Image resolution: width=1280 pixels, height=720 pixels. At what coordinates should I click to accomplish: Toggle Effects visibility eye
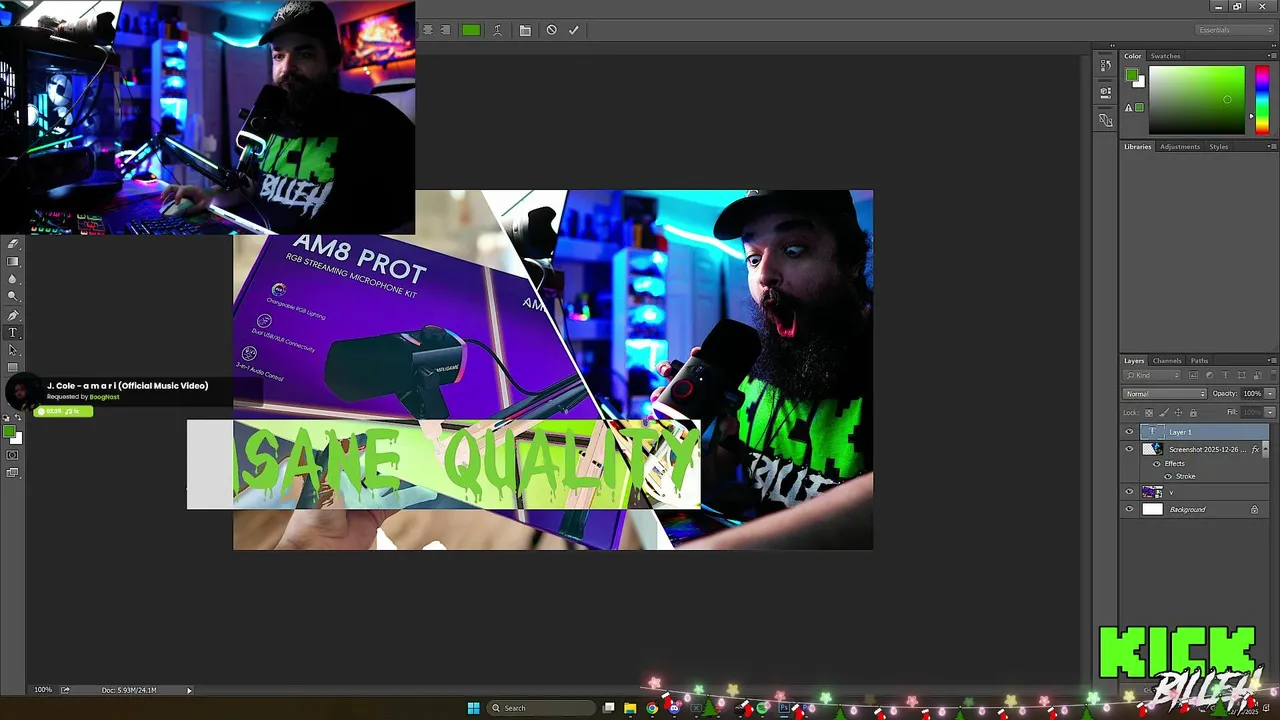click(1156, 464)
